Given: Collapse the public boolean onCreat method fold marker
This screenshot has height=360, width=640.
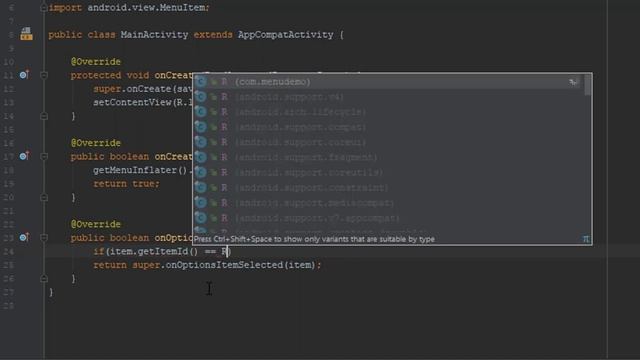Looking at the screenshot, I should (44, 156).
